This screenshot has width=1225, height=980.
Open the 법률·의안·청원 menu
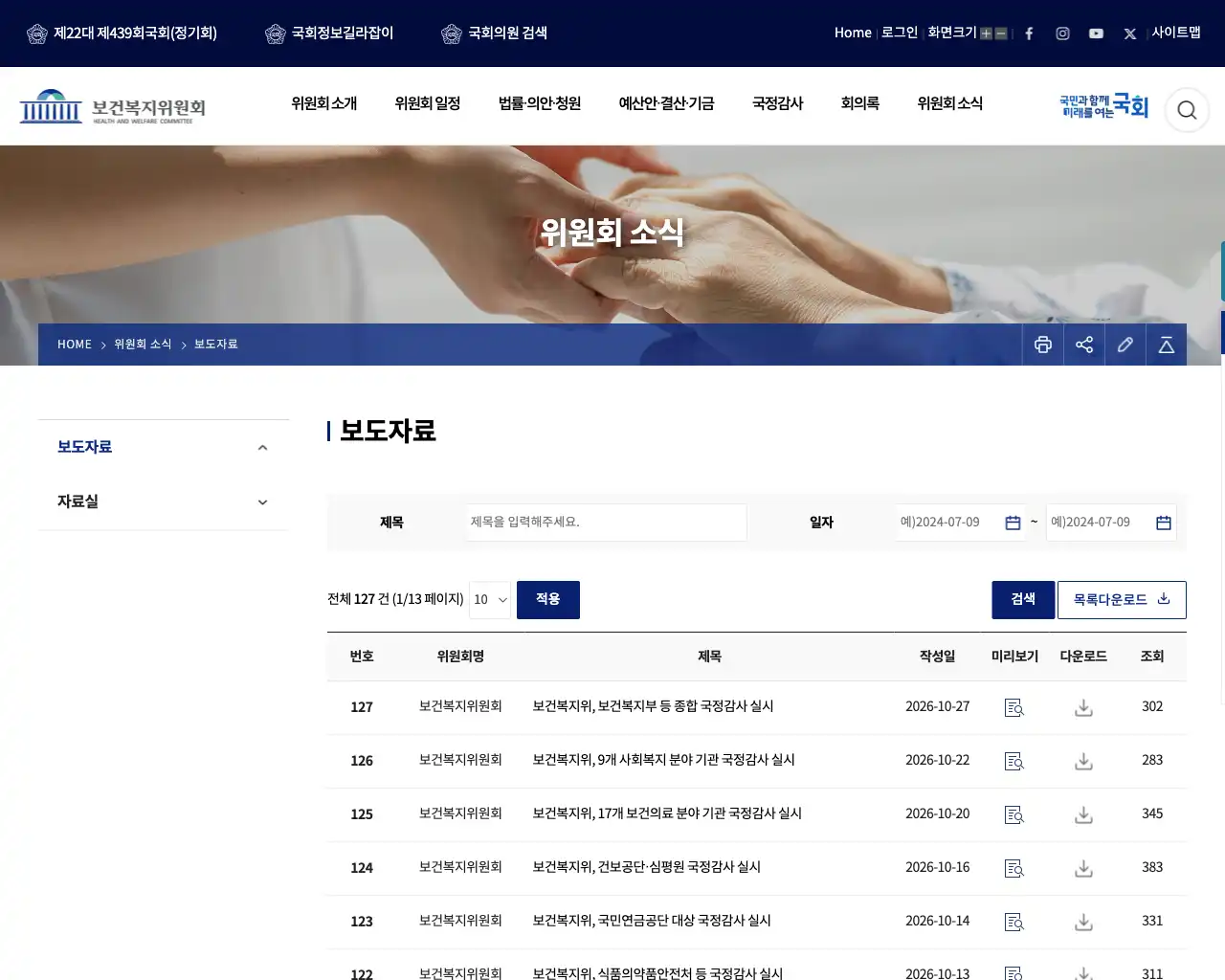(x=540, y=103)
